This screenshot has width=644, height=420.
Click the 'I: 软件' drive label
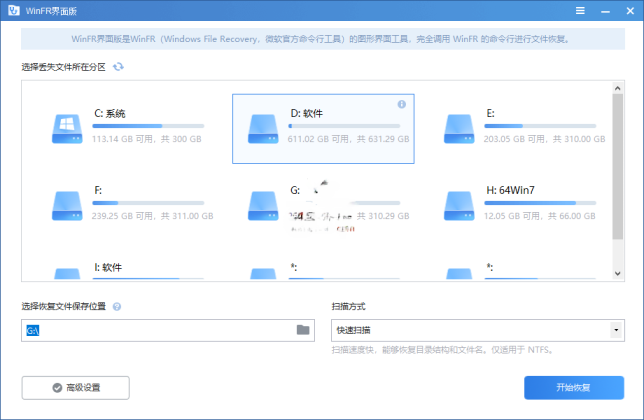[x=108, y=267]
